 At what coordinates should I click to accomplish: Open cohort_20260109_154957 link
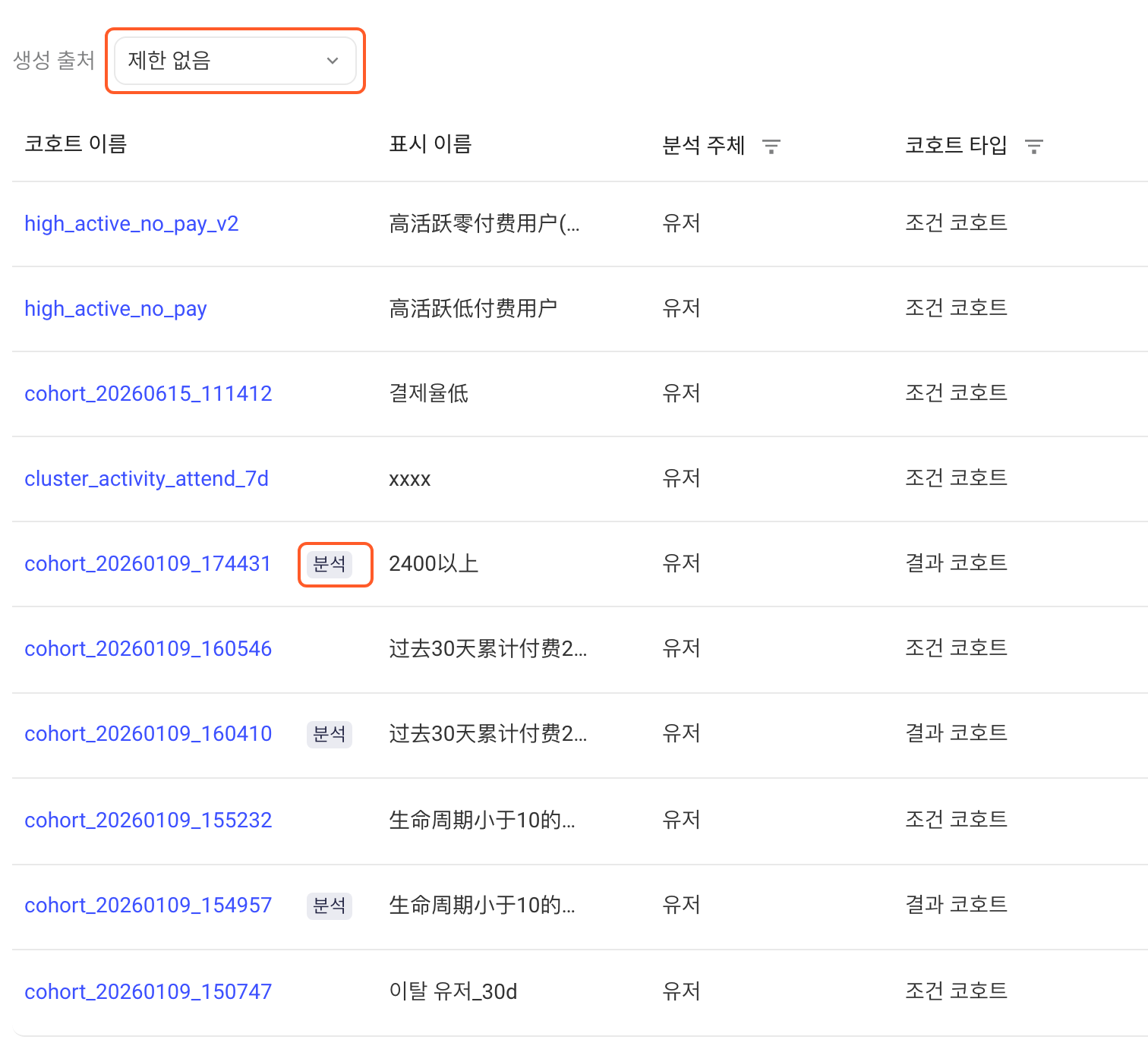coord(148,906)
